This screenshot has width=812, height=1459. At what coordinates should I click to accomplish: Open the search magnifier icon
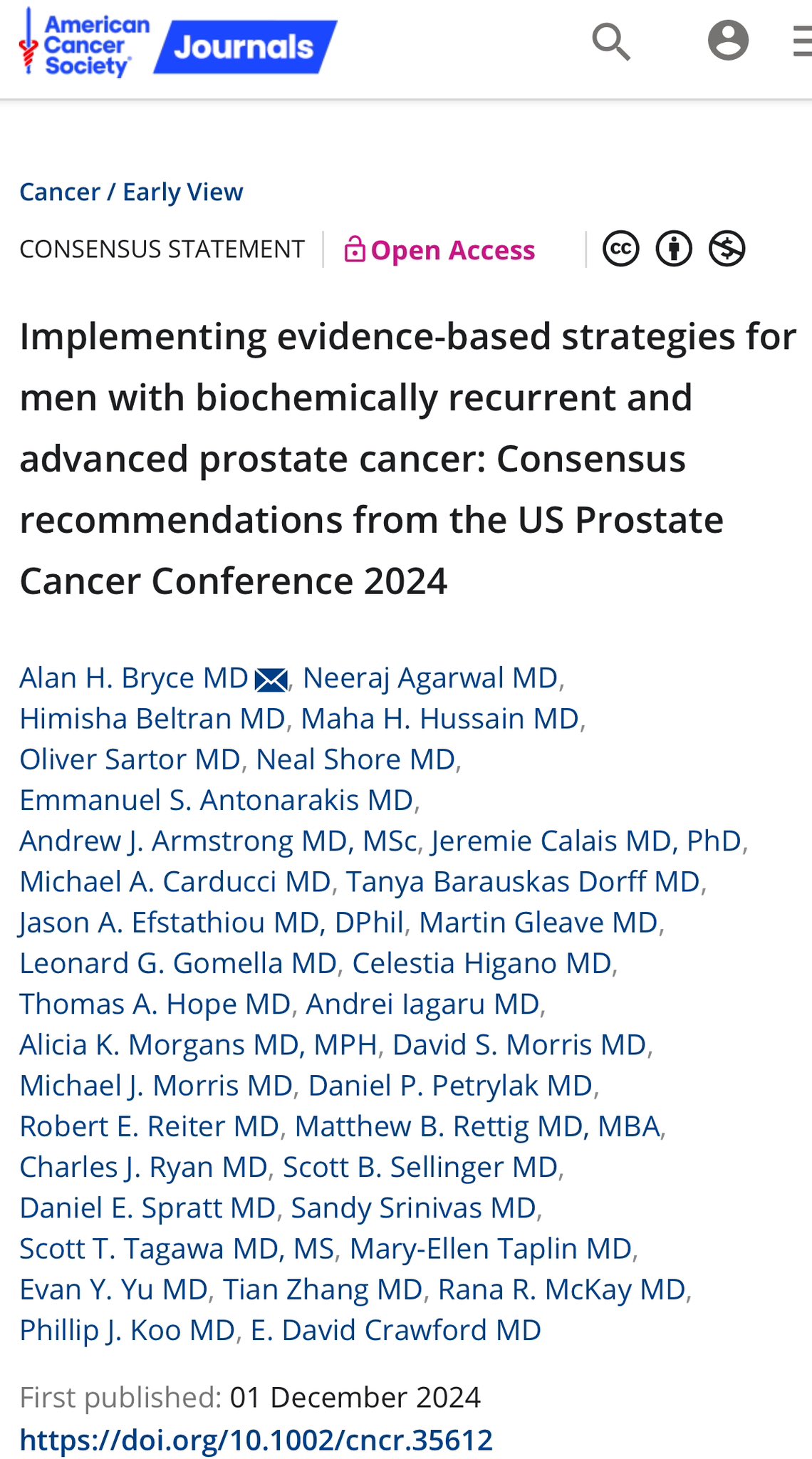pos(611,41)
